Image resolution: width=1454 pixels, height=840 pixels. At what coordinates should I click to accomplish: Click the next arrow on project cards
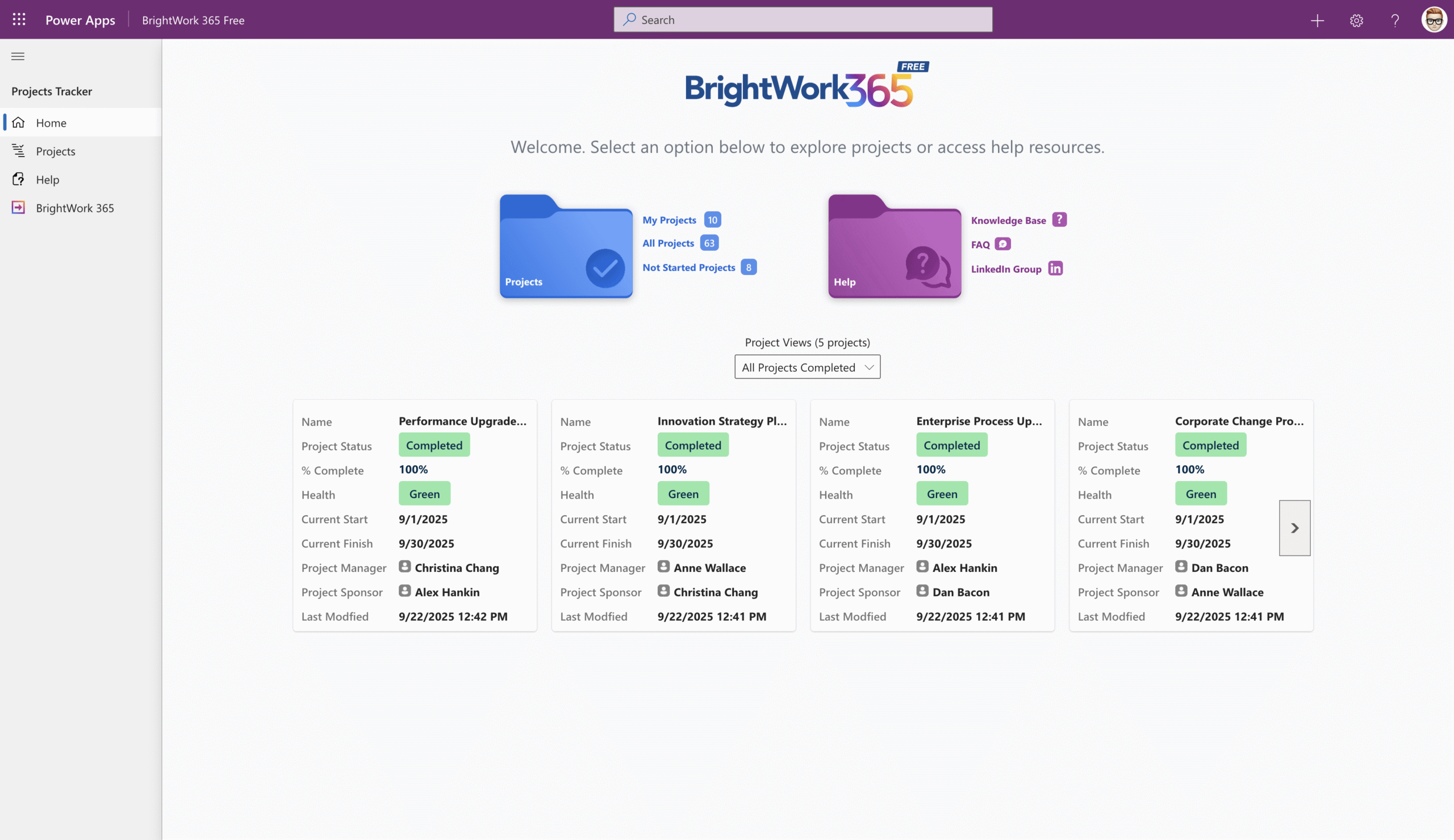coord(1294,528)
